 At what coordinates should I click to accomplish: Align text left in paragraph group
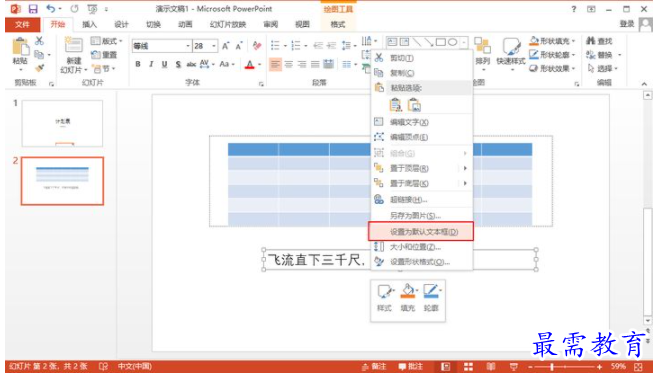coord(275,64)
